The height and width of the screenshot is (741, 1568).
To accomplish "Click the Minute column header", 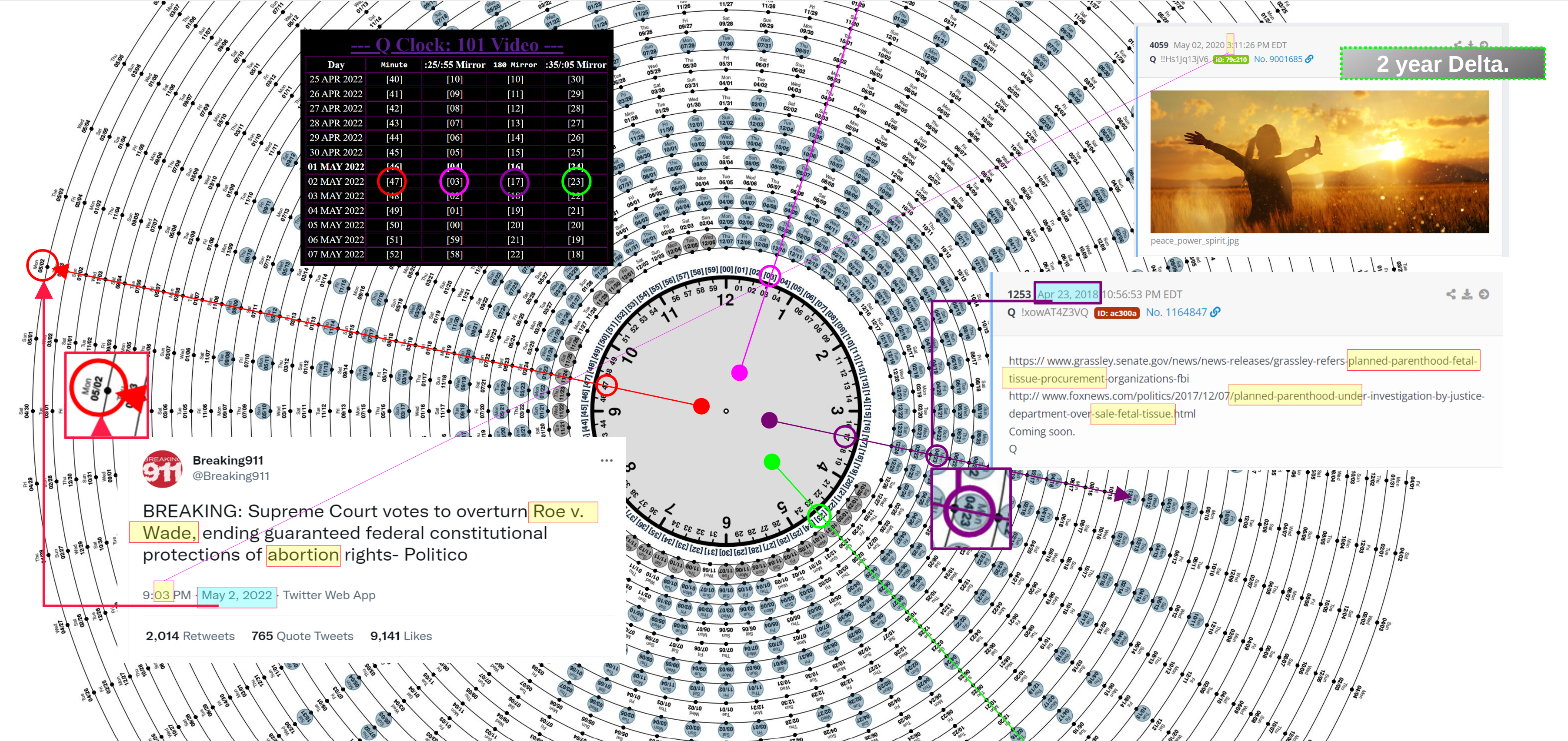I will pos(394,64).
